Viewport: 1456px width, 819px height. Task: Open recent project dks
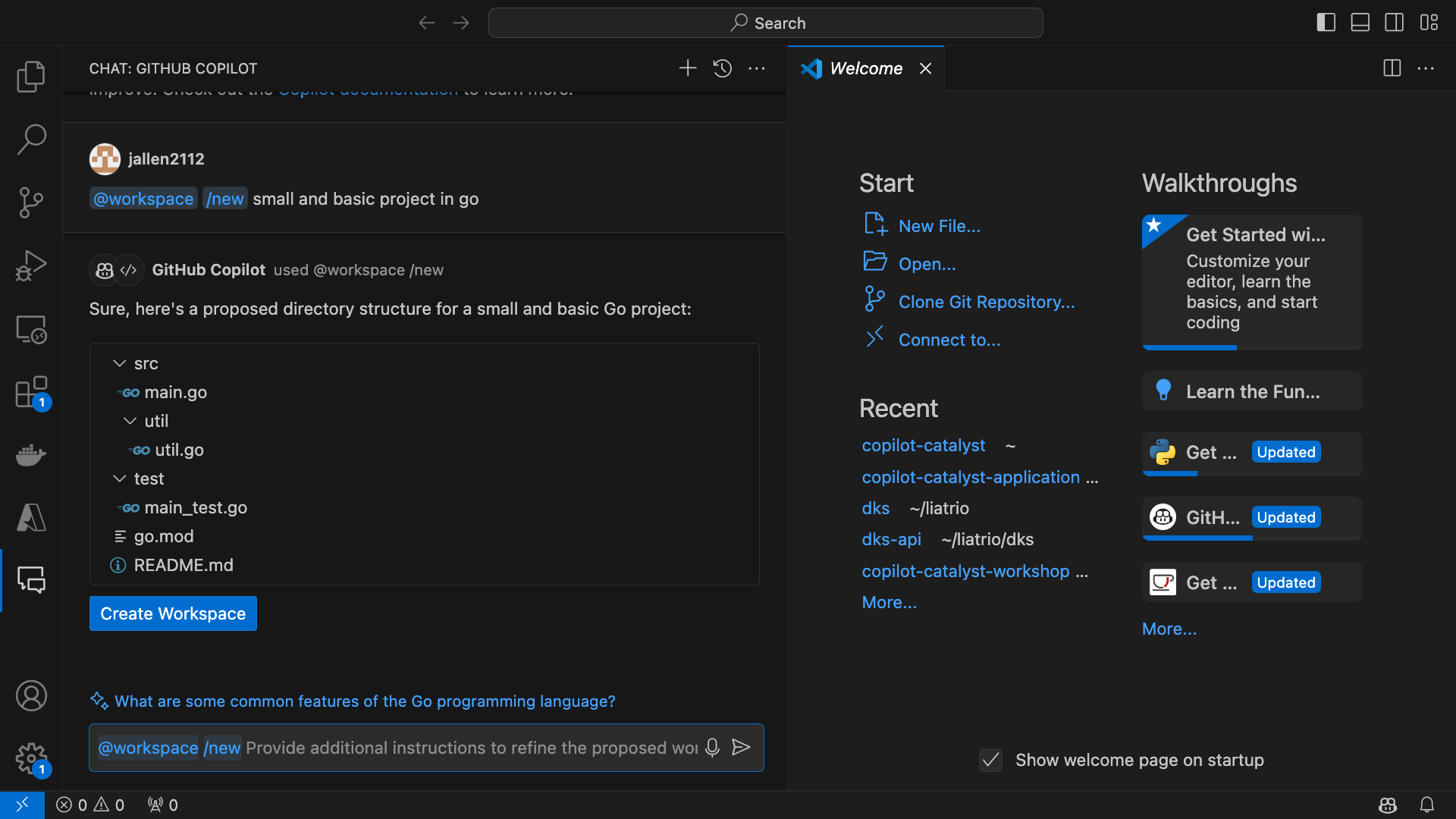click(x=875, y=509)
